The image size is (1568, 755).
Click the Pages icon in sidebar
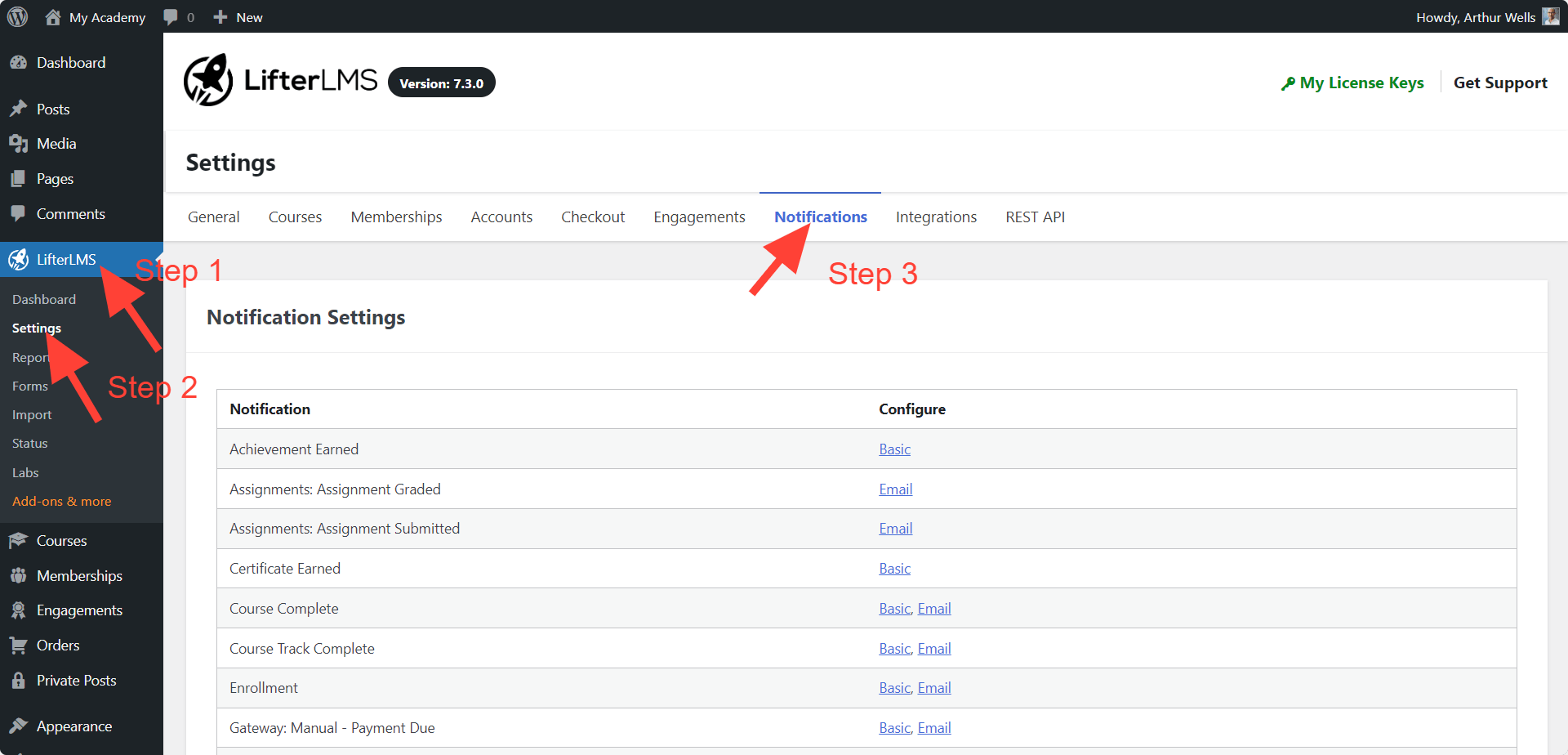coord(18,179)
